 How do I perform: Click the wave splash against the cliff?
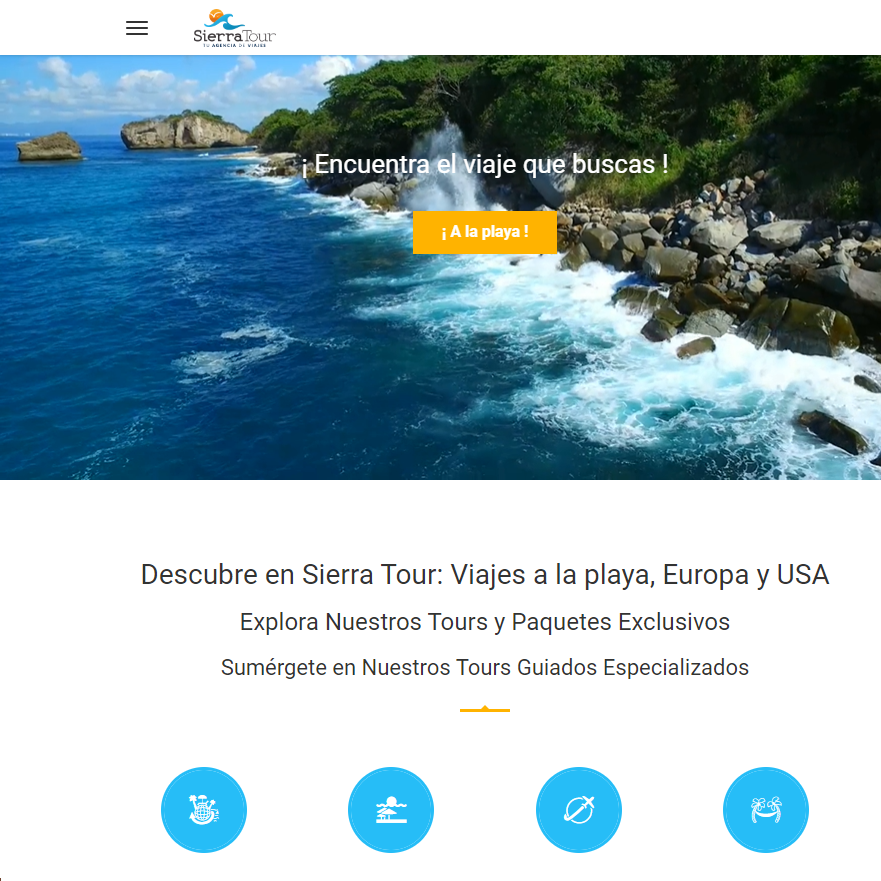(x=446, y=169)
